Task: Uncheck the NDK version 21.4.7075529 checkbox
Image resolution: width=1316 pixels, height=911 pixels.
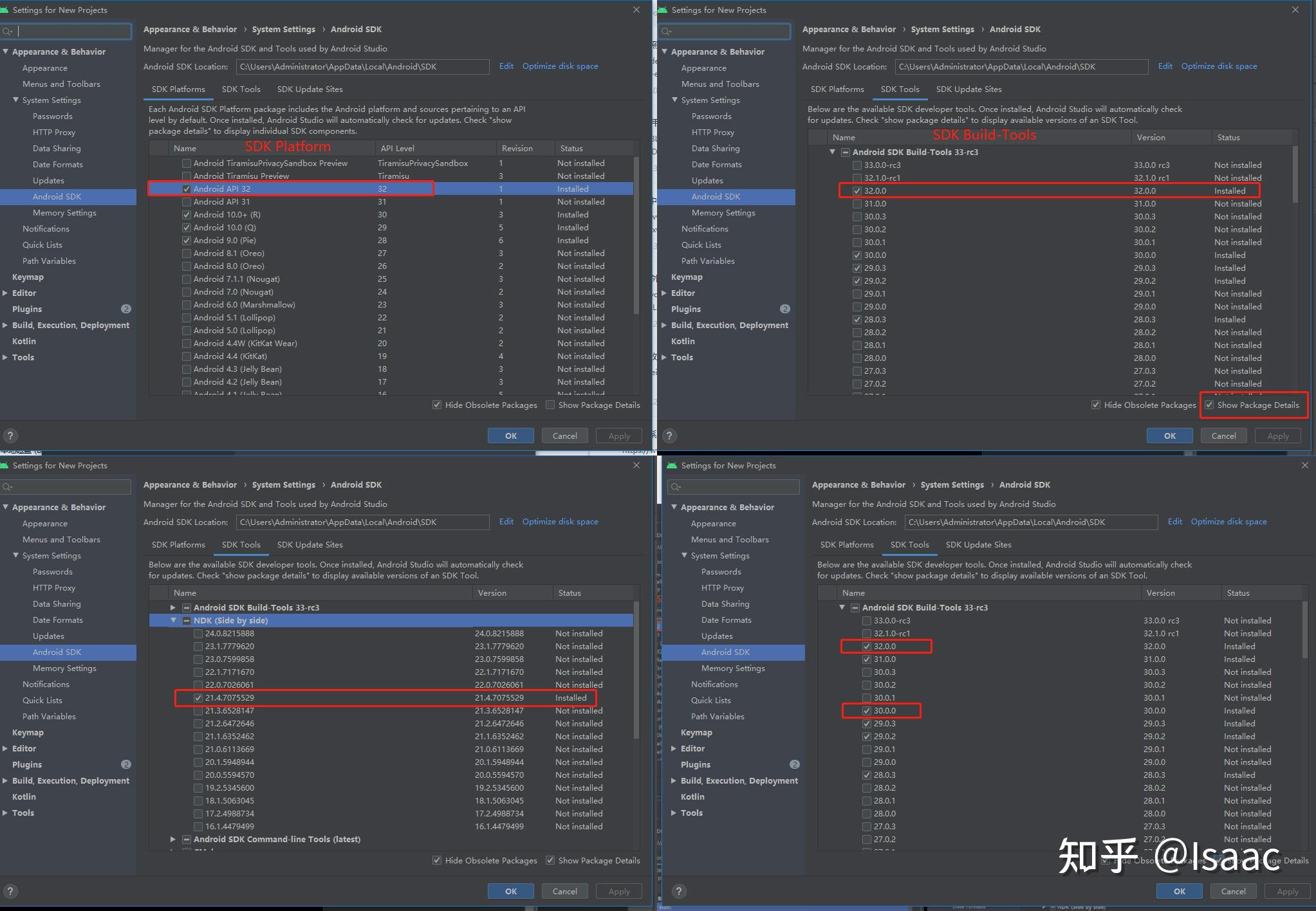Action: pos(198,698)
